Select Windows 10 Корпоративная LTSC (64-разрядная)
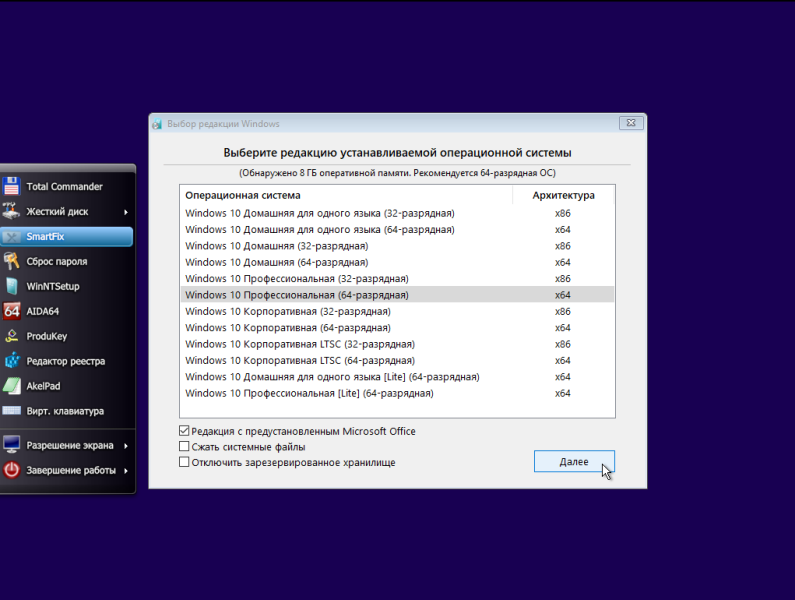 click(x=298, y=360)
